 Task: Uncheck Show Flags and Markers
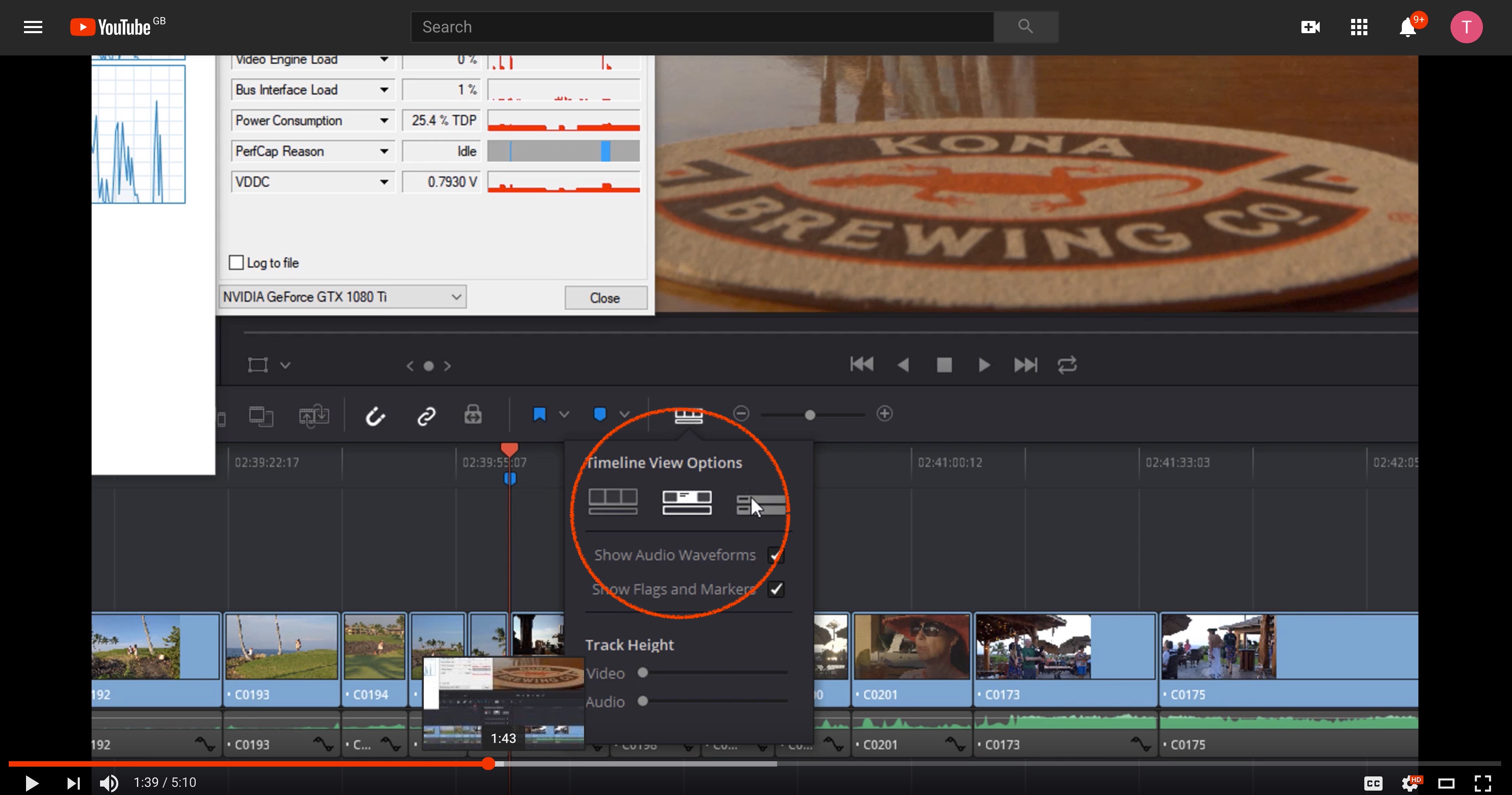pyautogui.click(x=776, y=589)
